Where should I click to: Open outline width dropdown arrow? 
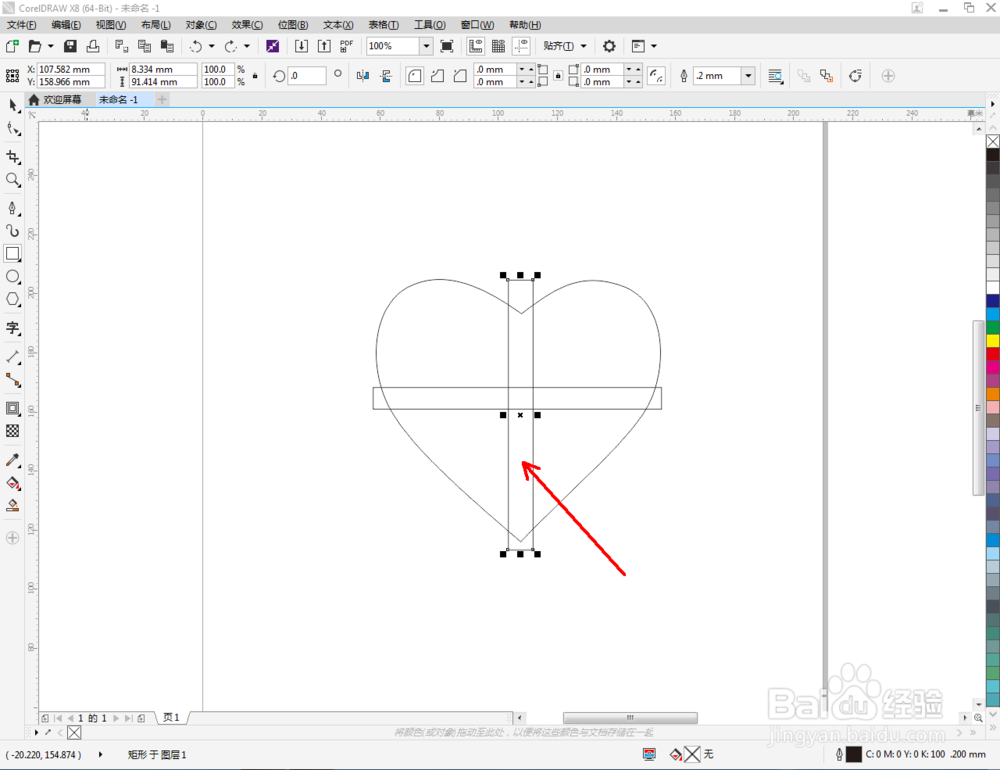(749, 76)
